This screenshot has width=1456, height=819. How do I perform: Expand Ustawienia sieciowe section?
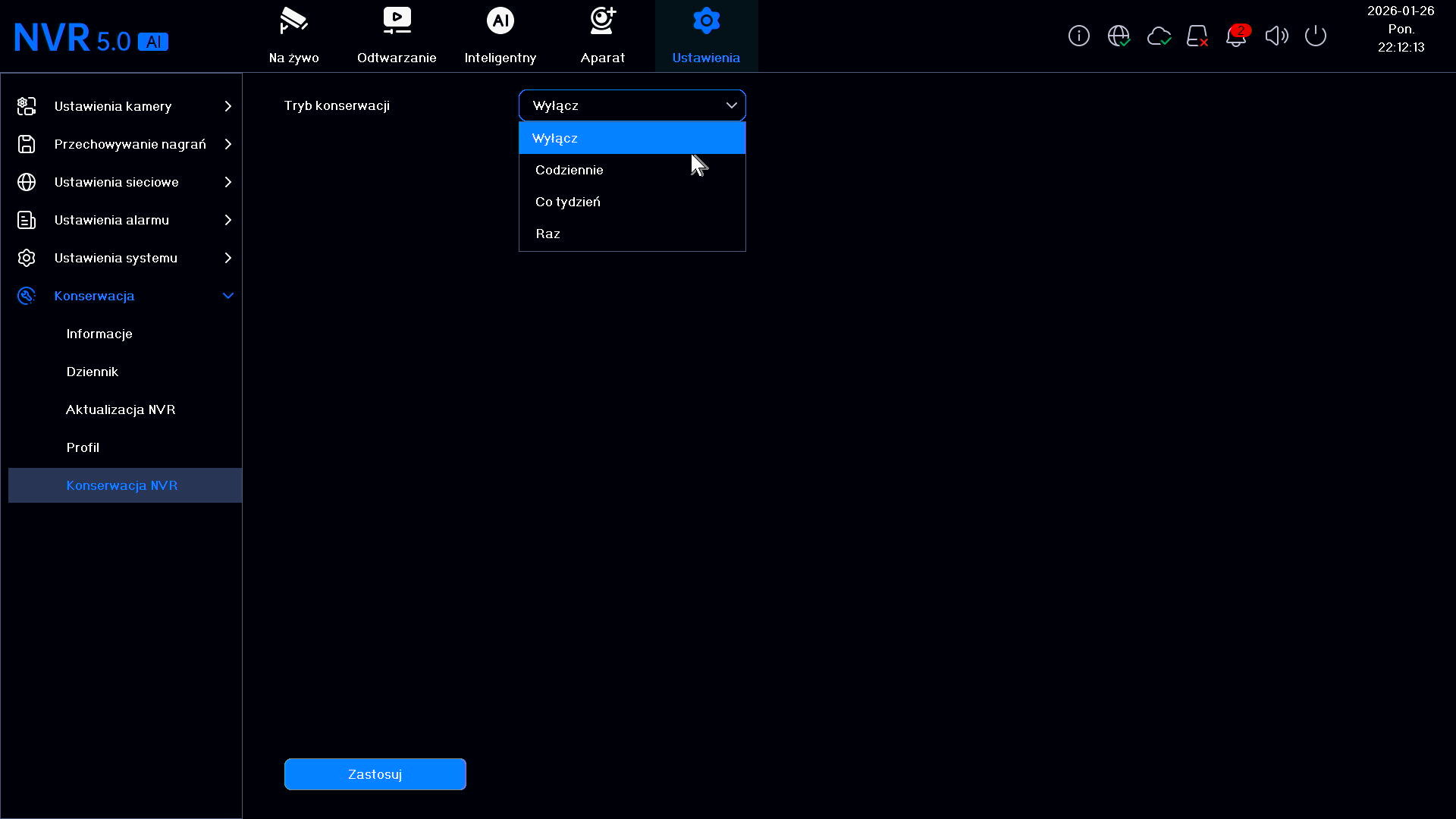tap(125, 182)
